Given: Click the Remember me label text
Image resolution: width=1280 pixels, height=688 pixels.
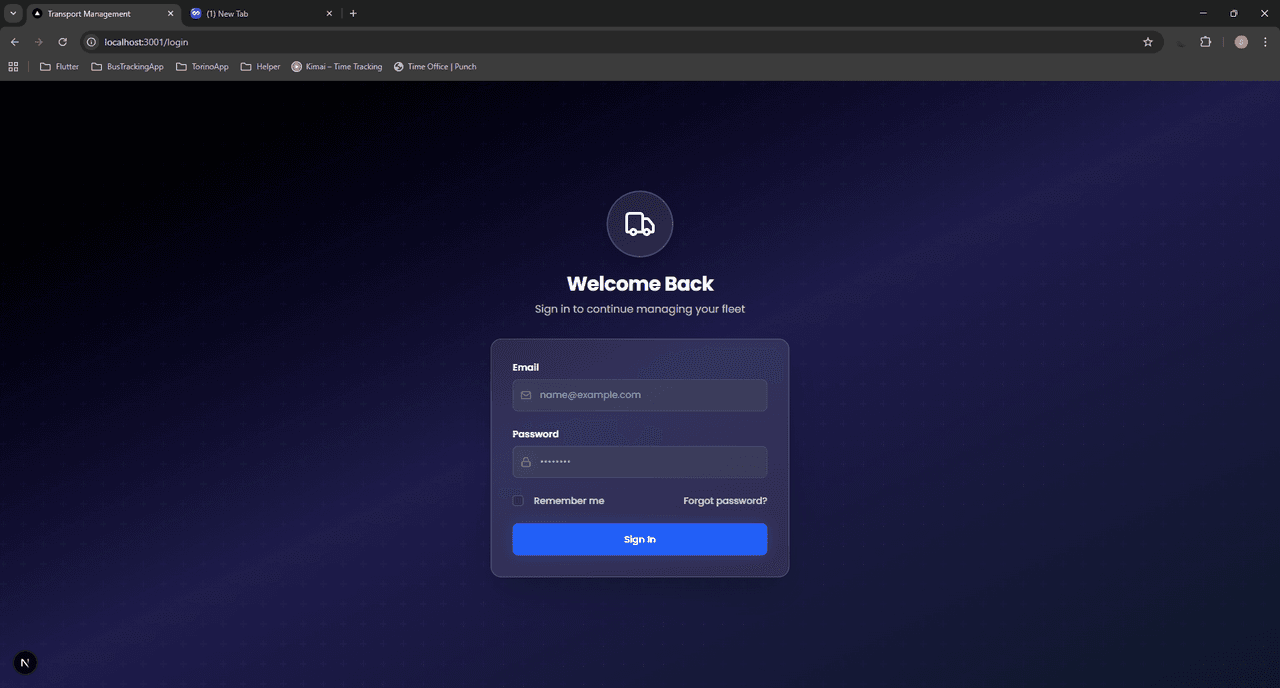Looking at the screenshot, I should (x=569, y=501).
